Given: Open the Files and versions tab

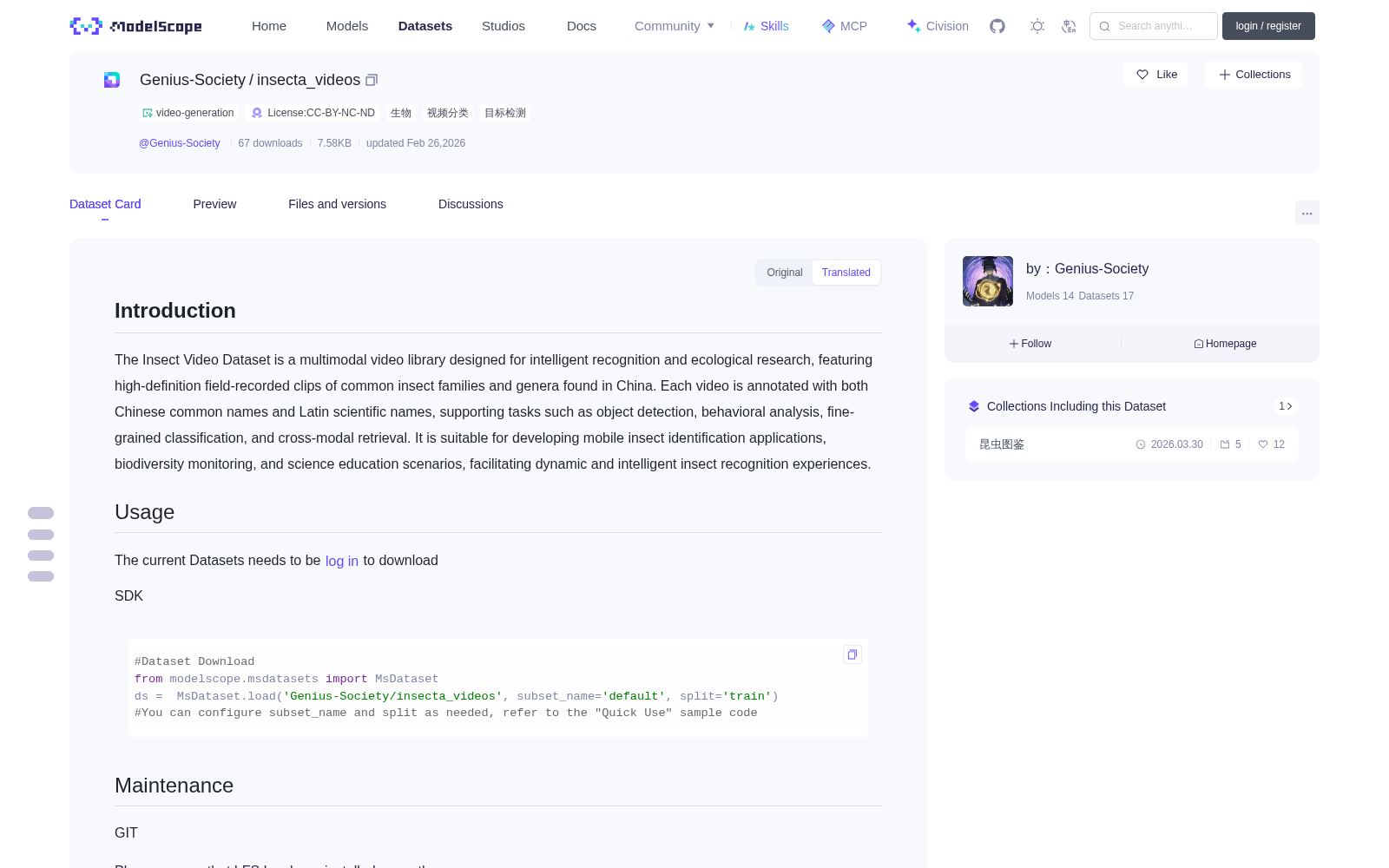Looking at the screenshot, I should (x=337, y=204).
